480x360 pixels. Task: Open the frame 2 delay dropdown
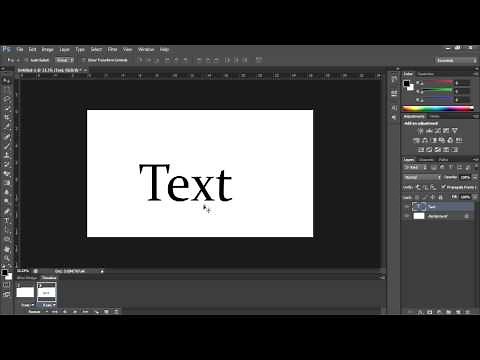tap(49, 305)
